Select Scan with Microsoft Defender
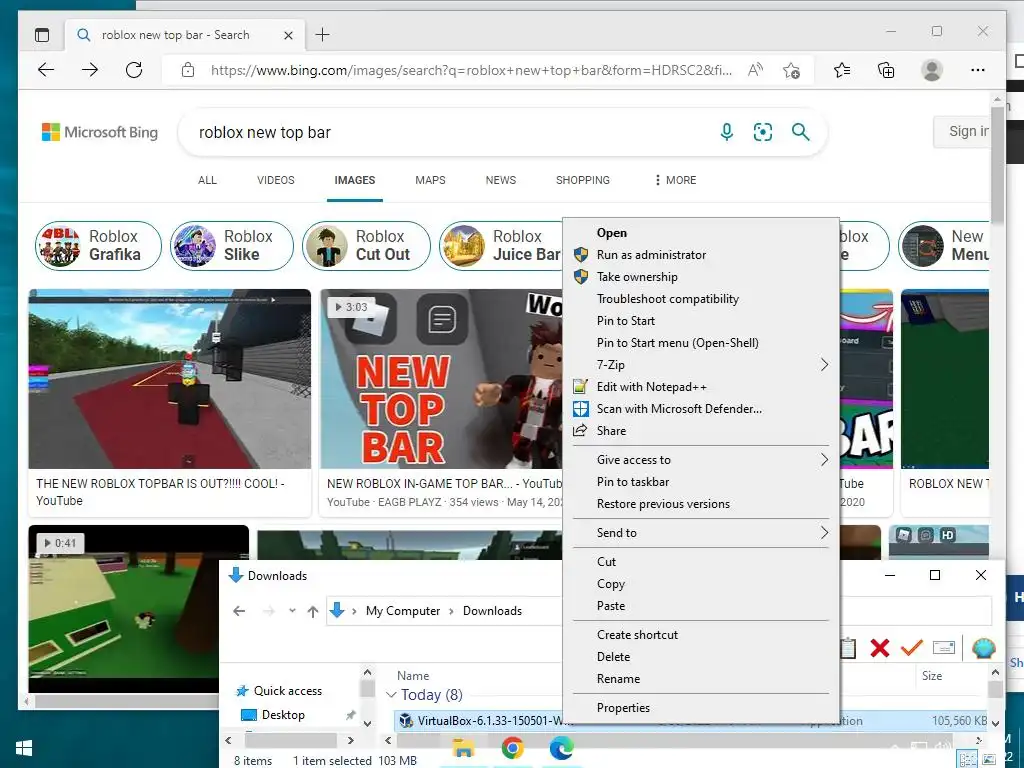Screen dimensions: 1024x768 point(701,409)
